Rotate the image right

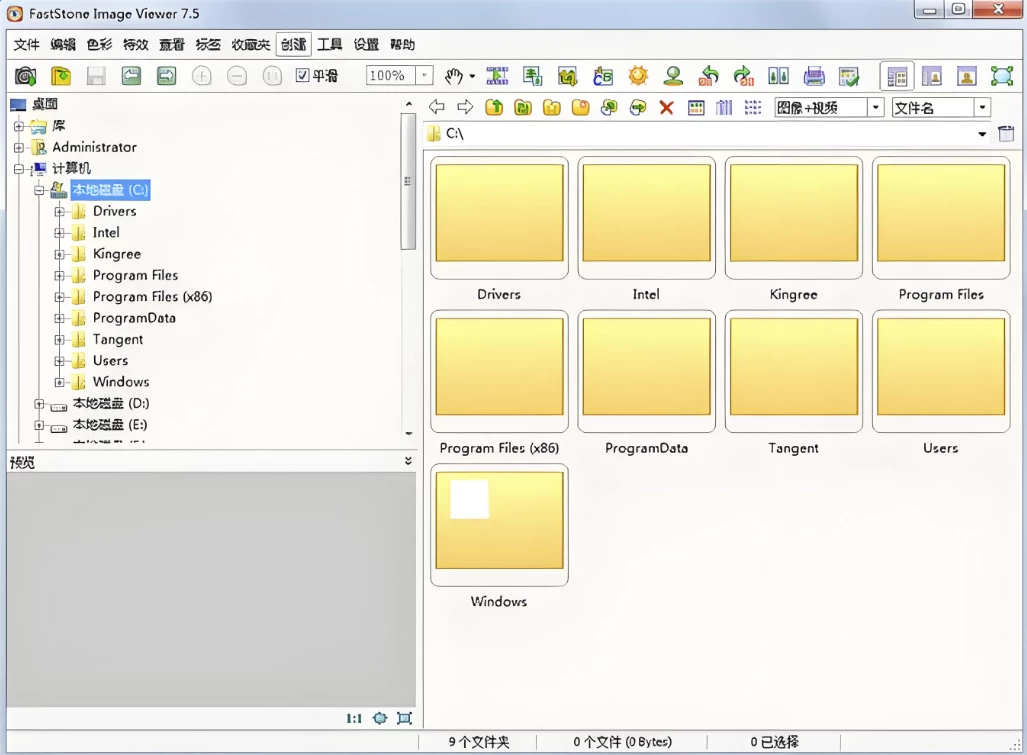741,75
